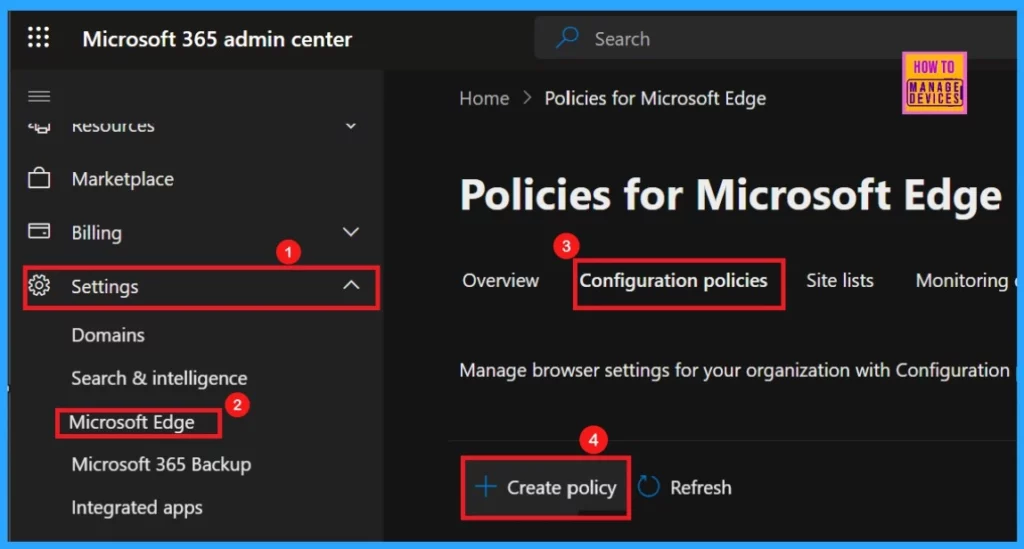Viewport: 1024px width, 549px height.
Task: Switch to the Configuration policies tab
Action: pyautogui.click(x=673, y=281)
